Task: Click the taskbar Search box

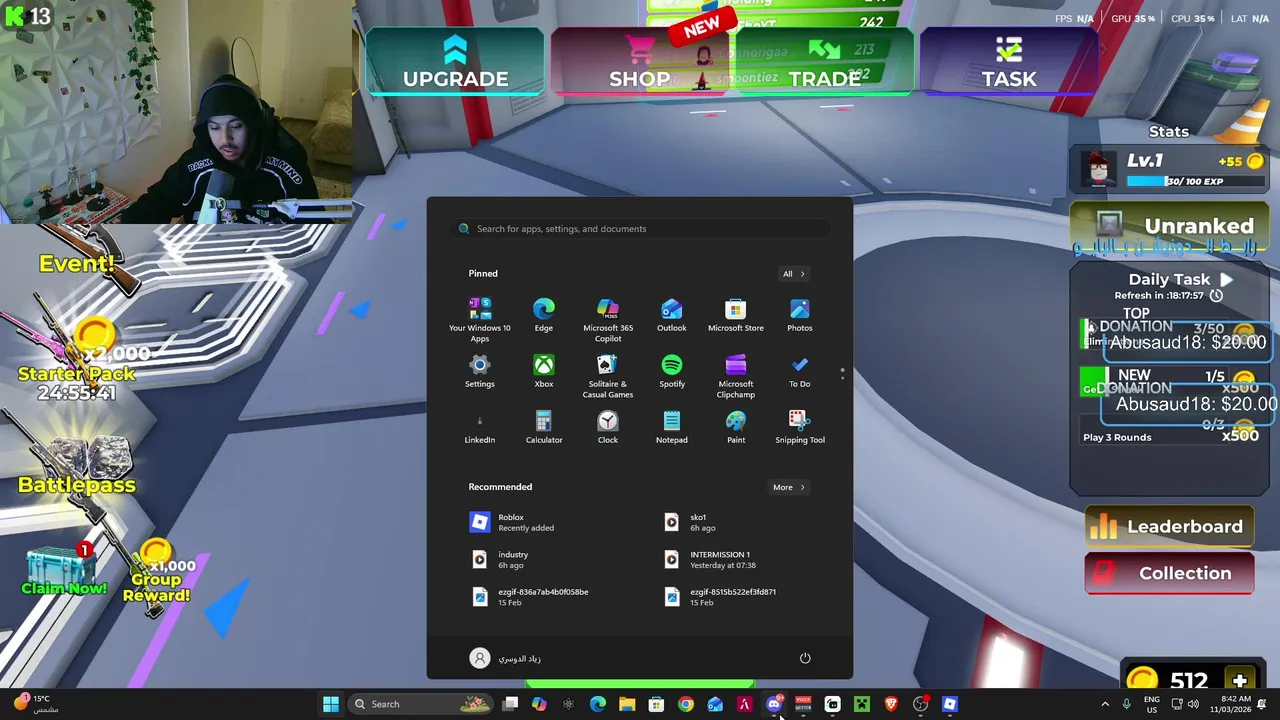Action: coord(421,704)
